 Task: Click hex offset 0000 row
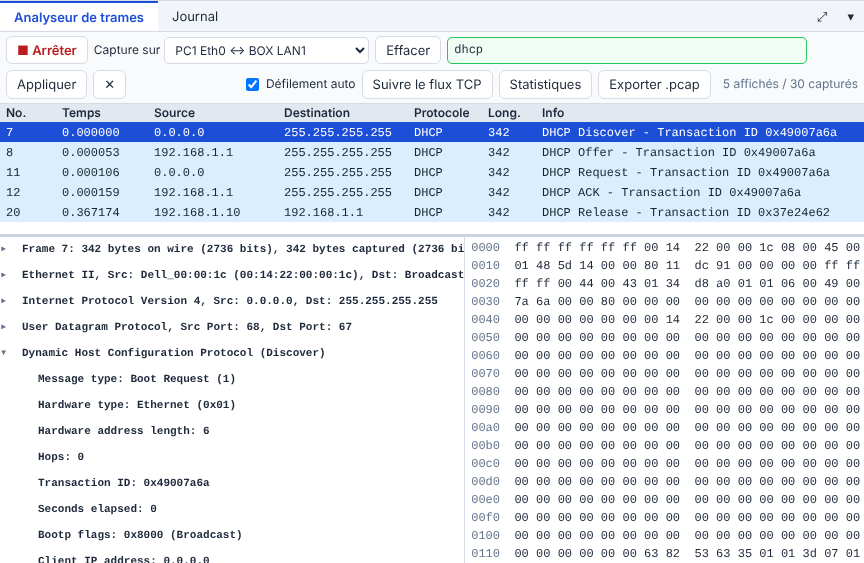[665, 247]
